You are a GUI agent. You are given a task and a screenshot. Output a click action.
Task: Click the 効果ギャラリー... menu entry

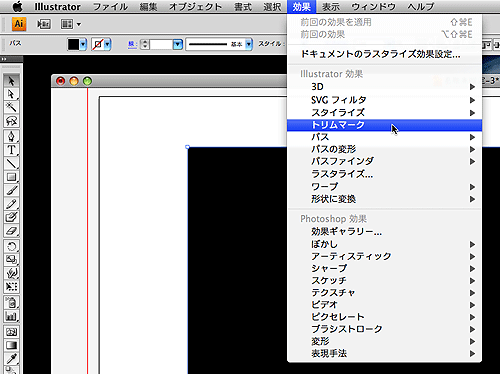(x=347, y=231)
